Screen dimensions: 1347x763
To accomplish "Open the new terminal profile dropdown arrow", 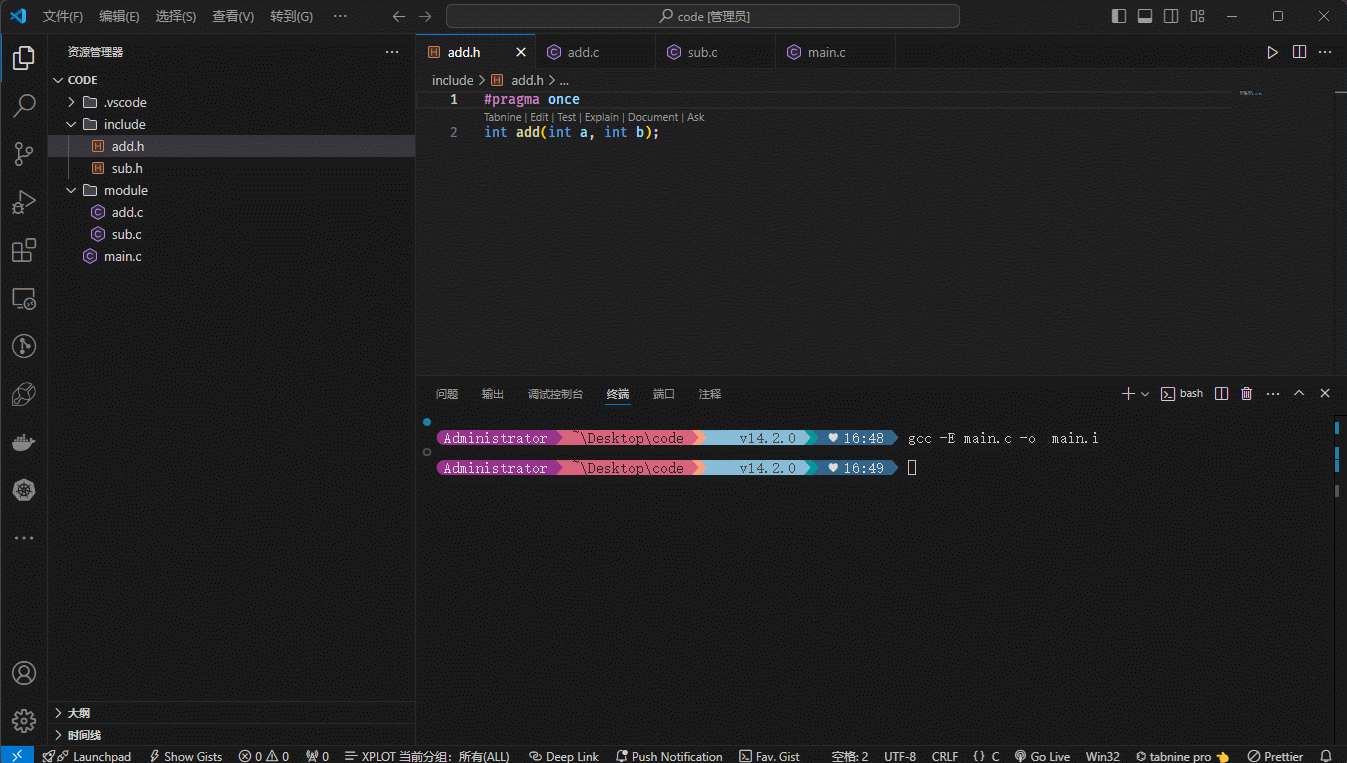I will tap(1145, 394).
